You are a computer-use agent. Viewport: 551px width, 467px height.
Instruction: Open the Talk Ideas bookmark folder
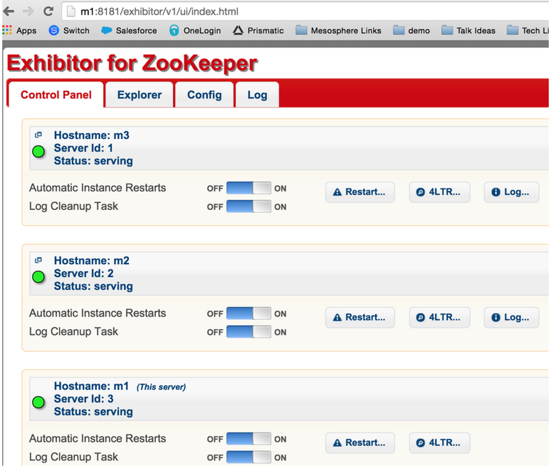click(x=468, y=31)
